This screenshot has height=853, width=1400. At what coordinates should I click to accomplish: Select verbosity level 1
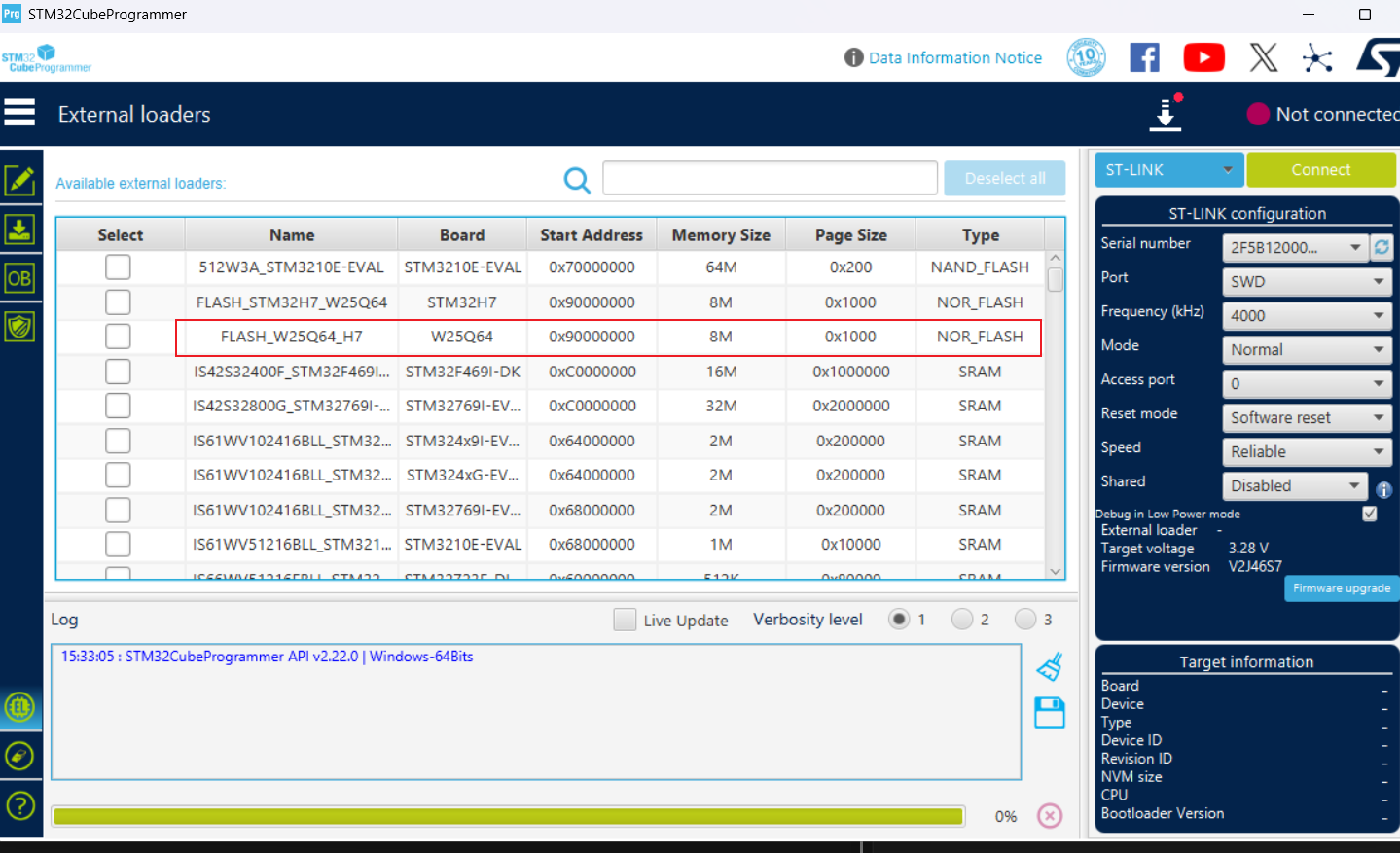point(899,619)
